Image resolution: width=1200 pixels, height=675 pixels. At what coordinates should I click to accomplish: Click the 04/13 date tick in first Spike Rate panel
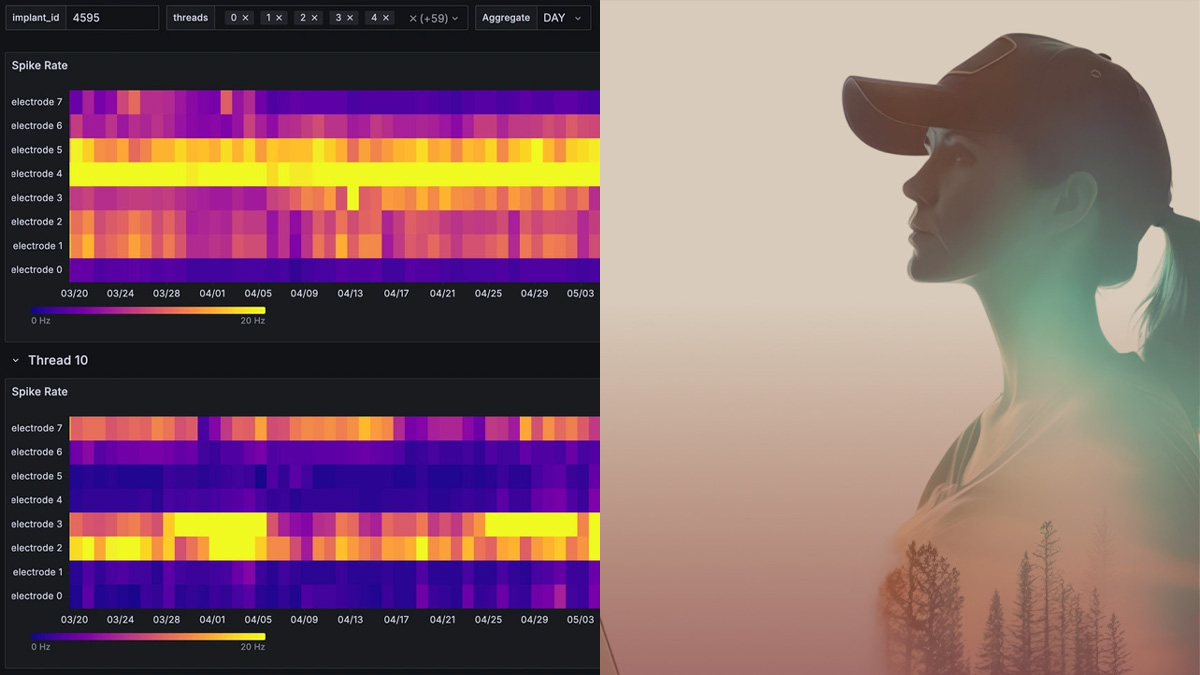pos(350,294)
